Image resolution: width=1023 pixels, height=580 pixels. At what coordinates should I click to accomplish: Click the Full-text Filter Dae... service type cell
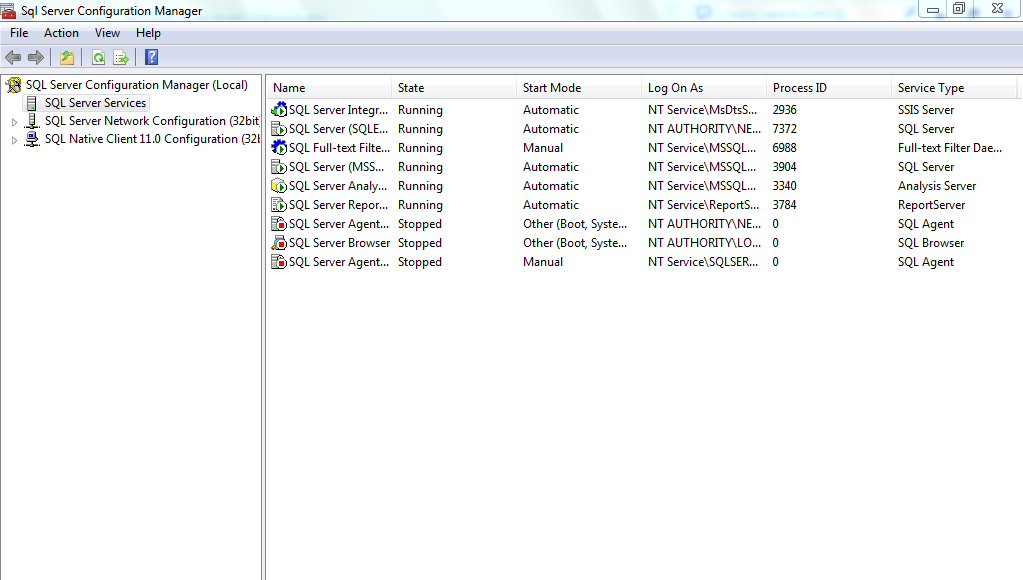pyautogui.click(x=950, y=148)
